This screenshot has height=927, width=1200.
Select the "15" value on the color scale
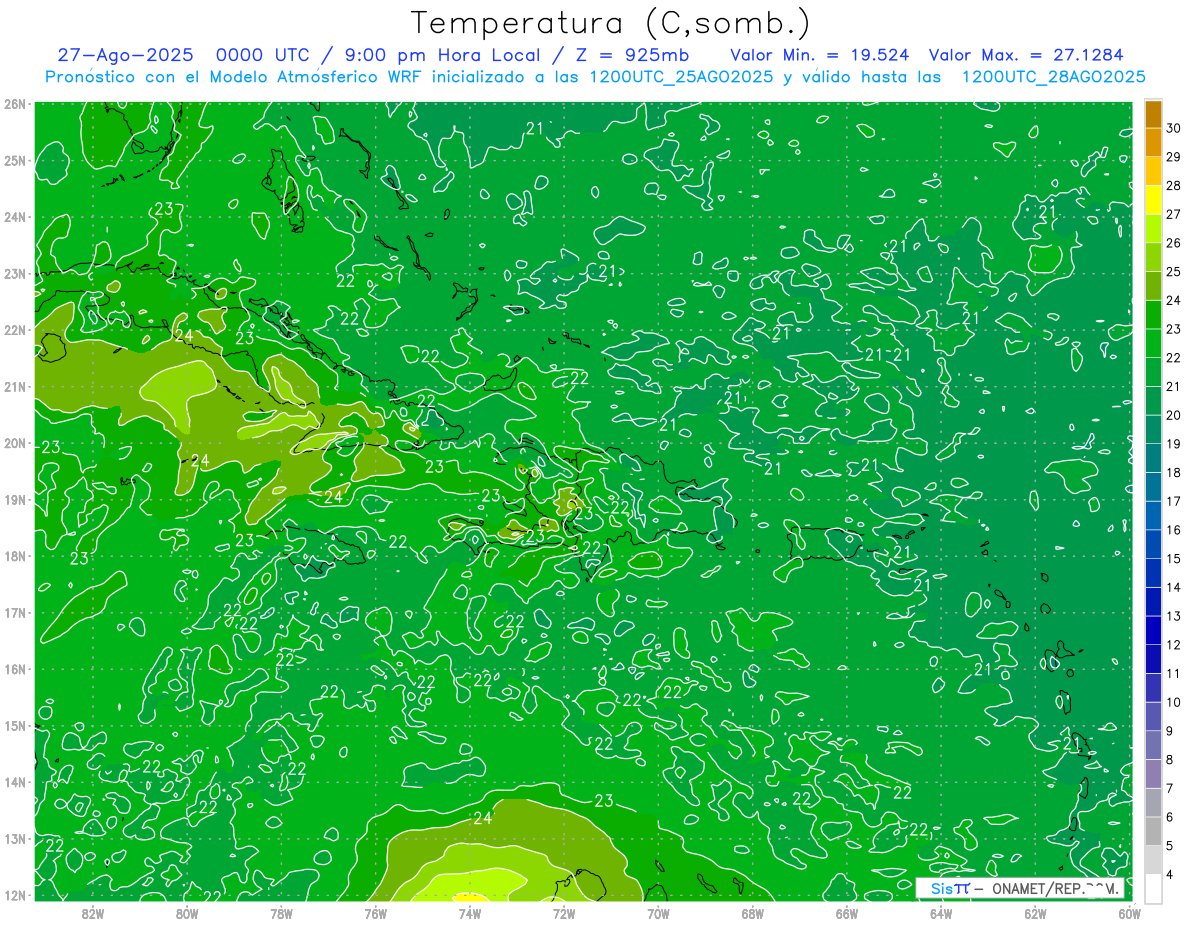tap(1173, 558)
